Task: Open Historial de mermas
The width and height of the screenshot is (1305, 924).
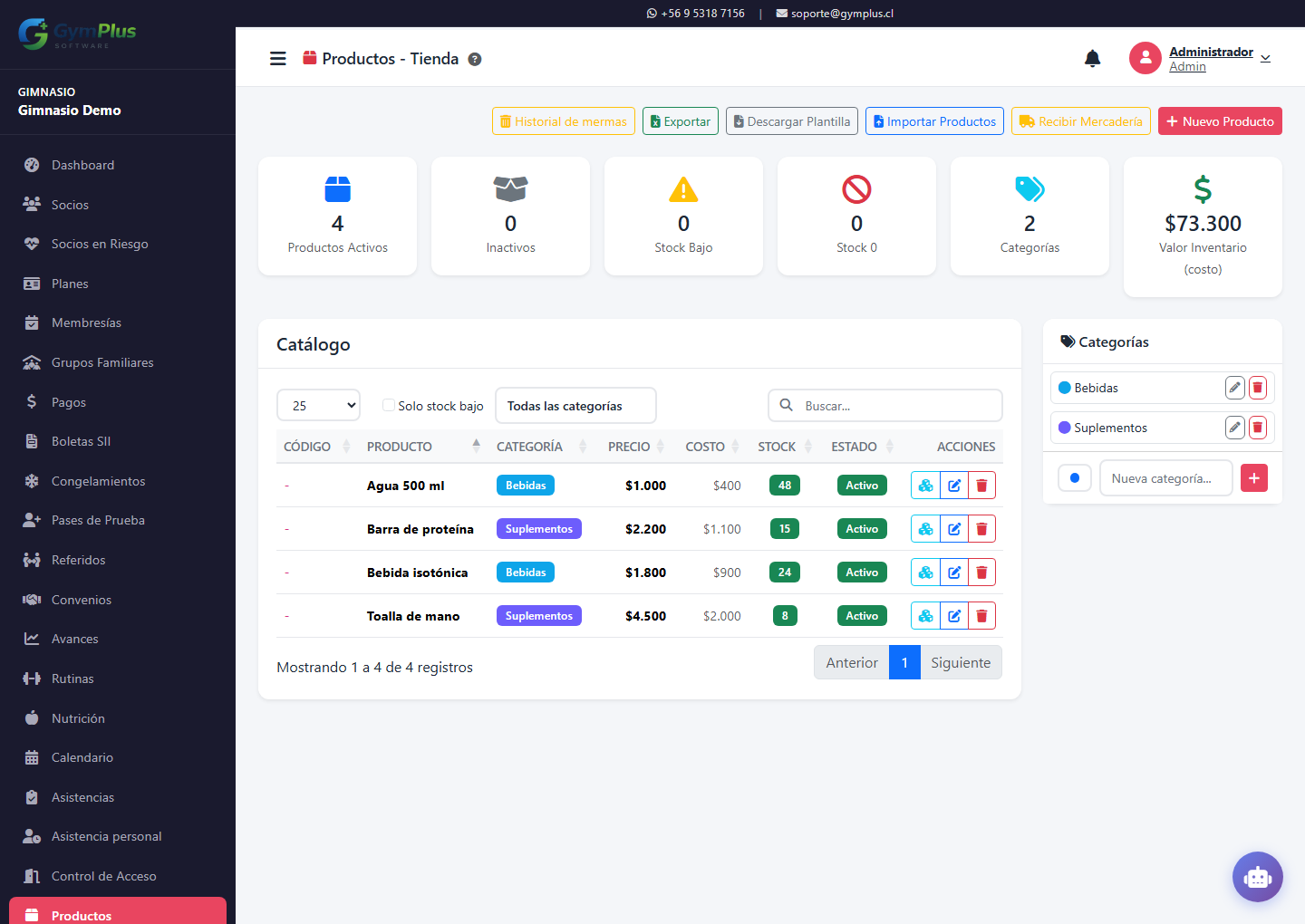Action: click(x=564, y=121)
